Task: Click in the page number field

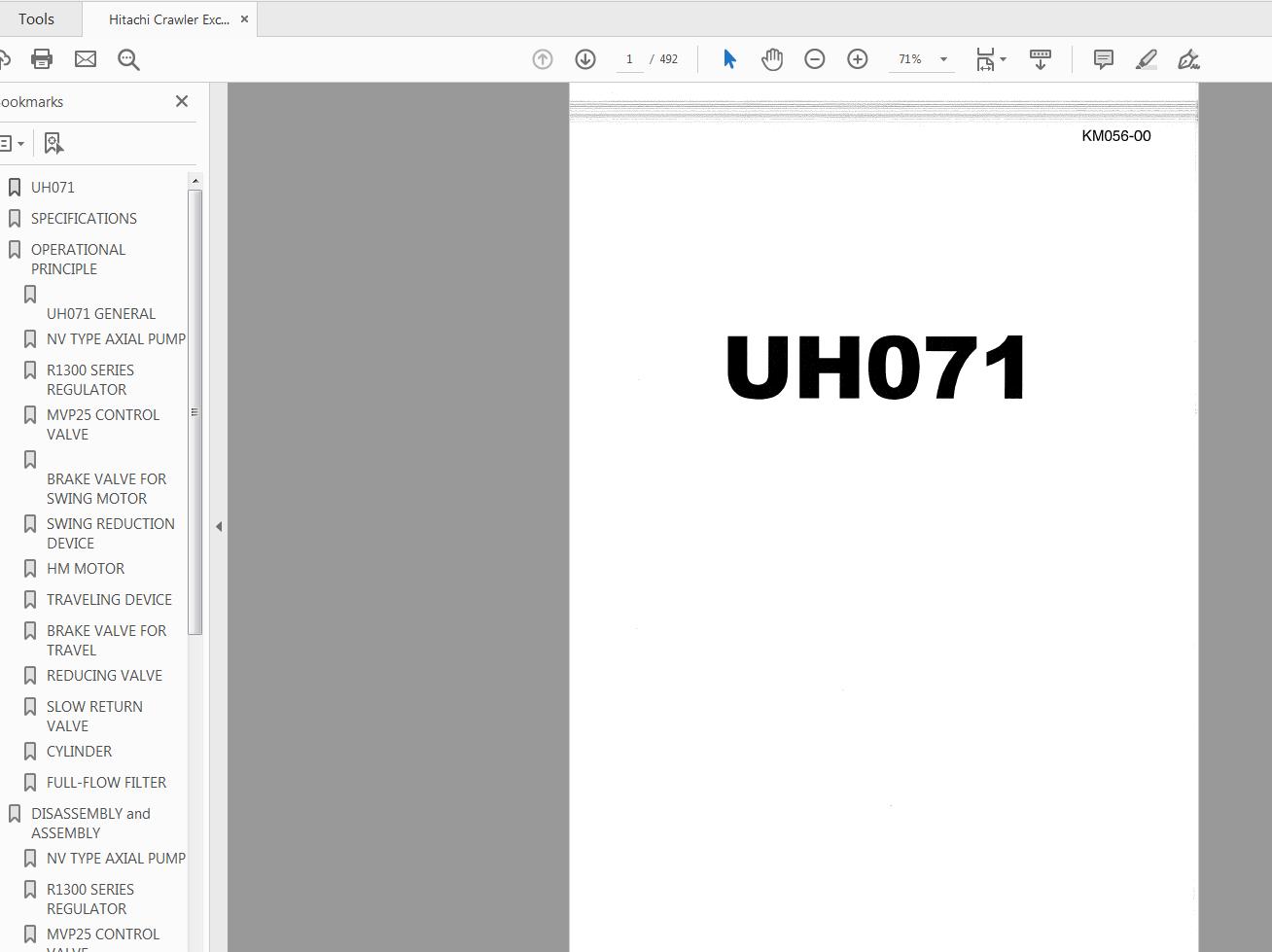Action: pos(629,58)
